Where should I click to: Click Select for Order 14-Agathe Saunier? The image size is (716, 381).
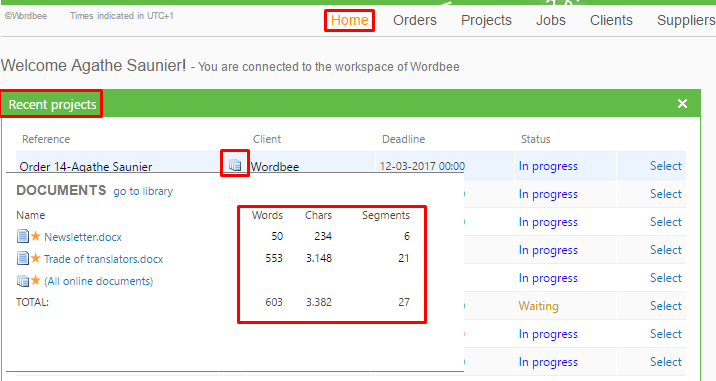coord(665,166)
